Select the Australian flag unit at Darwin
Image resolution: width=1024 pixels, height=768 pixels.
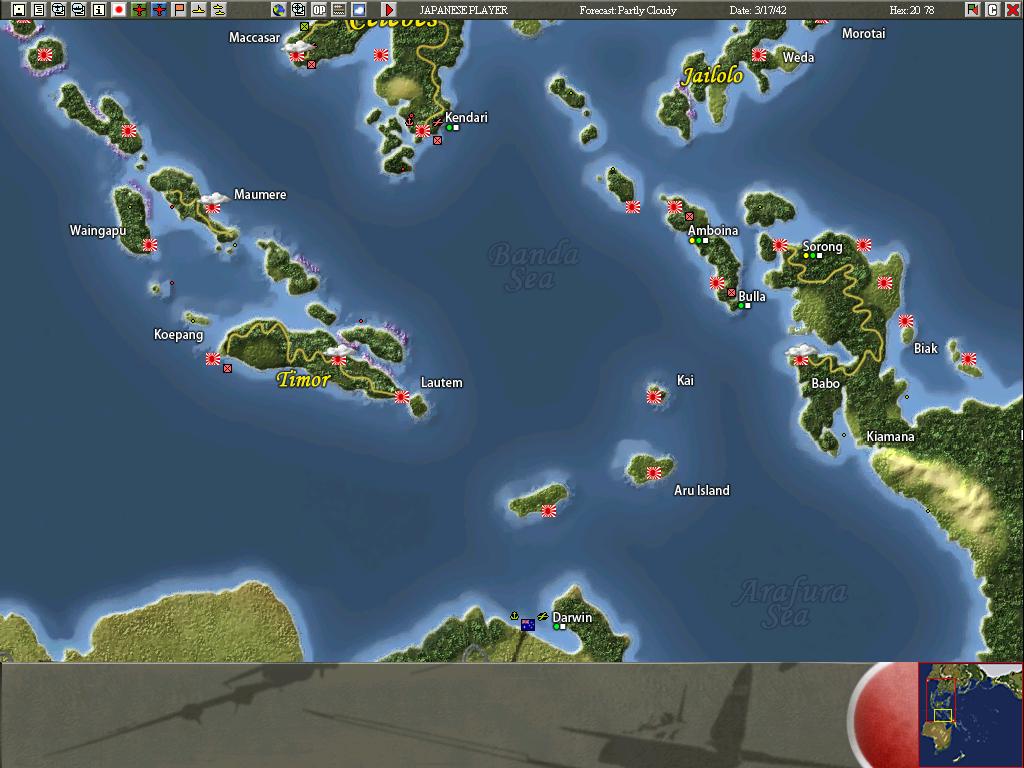pos(528,625)
